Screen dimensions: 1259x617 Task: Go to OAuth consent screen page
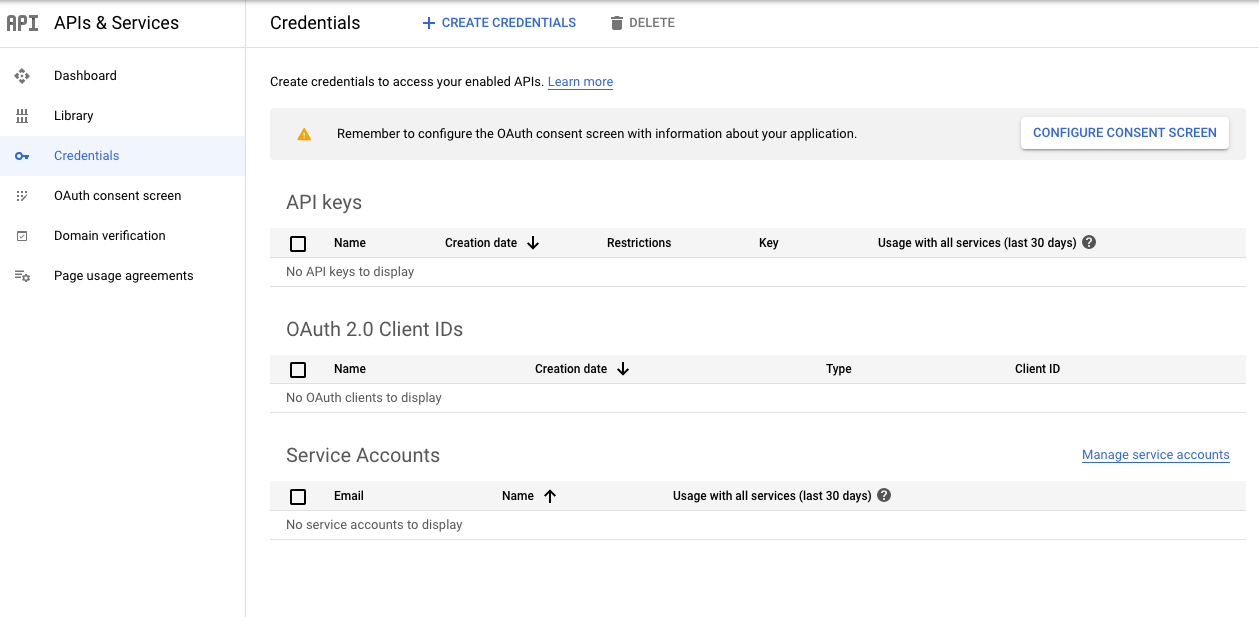coord(122,196)
